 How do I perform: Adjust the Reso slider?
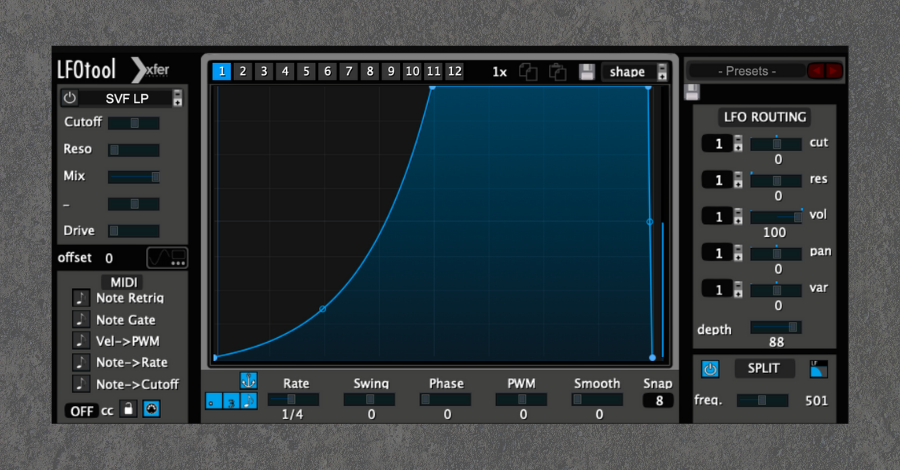click(x=134, y=150)
